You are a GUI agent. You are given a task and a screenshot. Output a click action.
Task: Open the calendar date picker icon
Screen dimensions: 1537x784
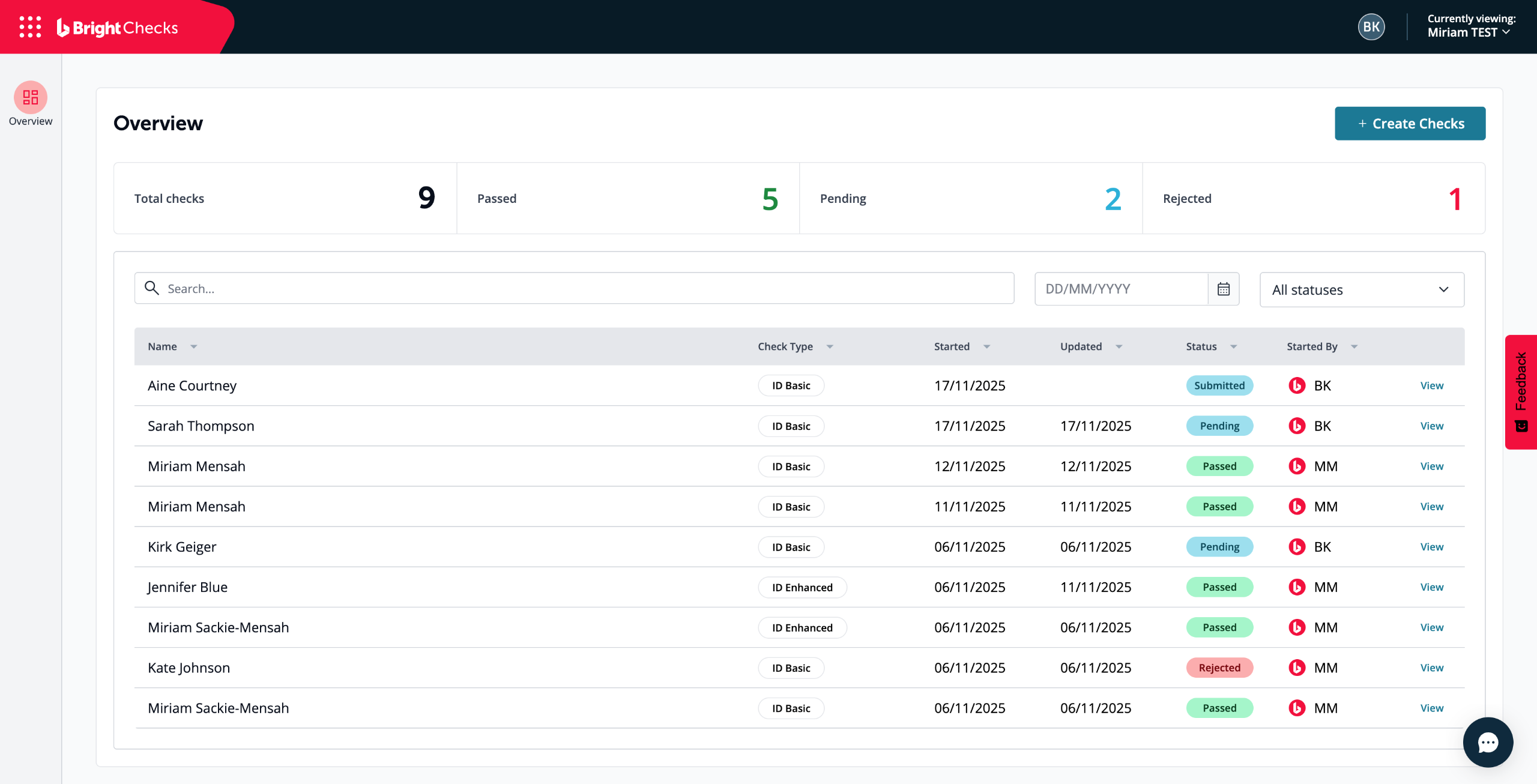[1223, 289]
